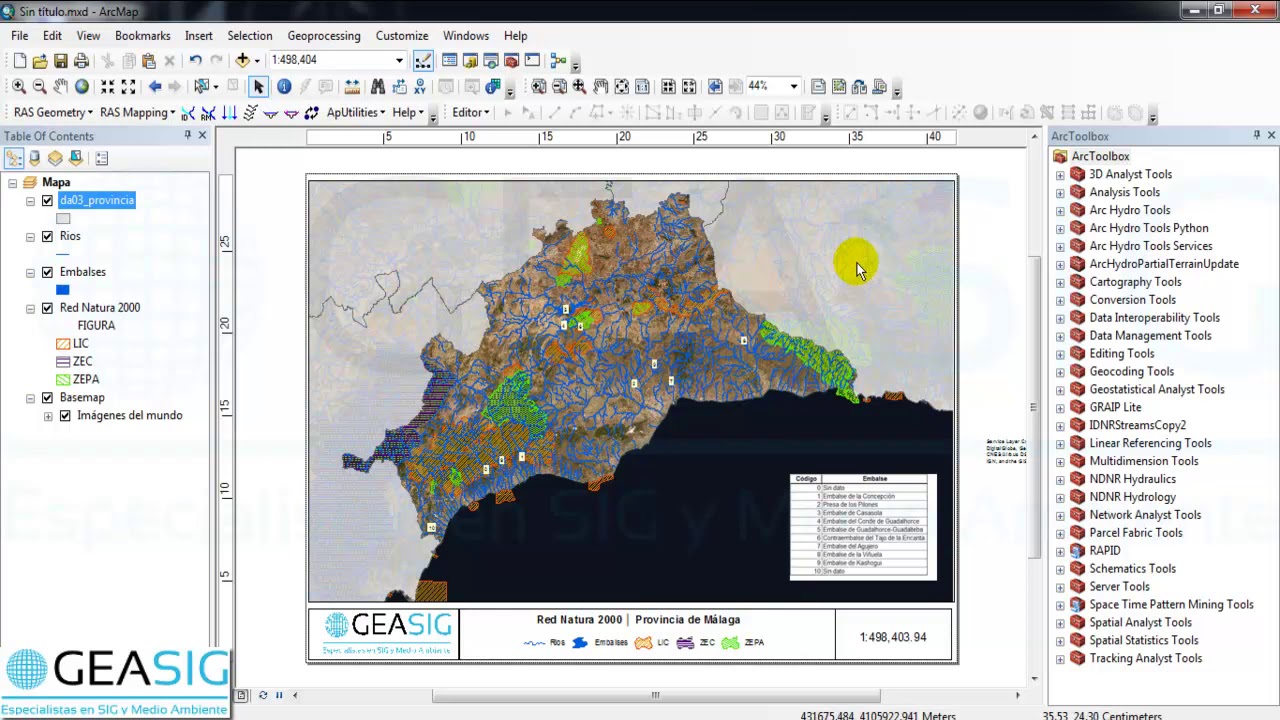Screen dimensions: 1280x720
Task: Click the Add Data button
Action: [x=242, y=61]
